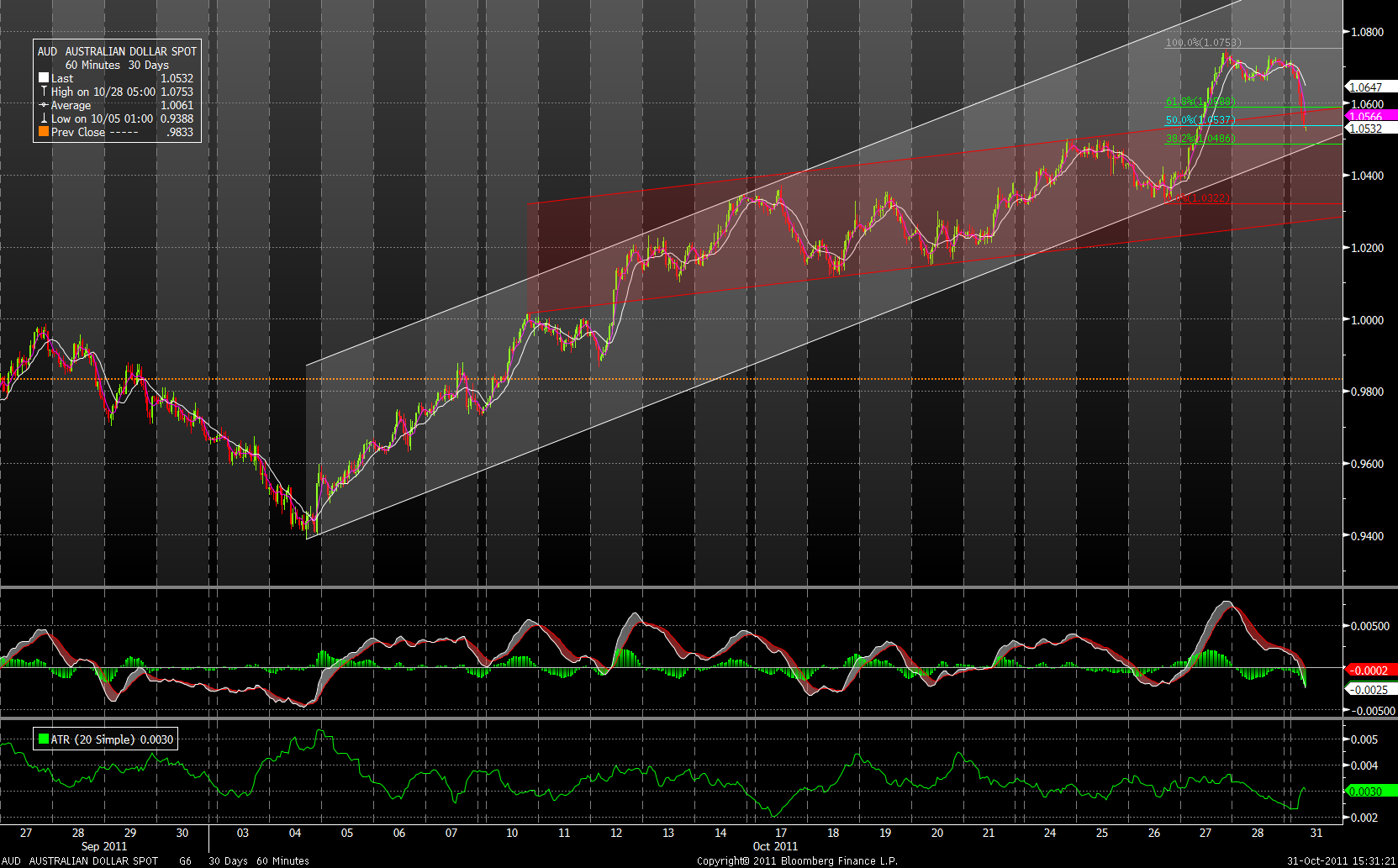1398x868 pixels.
Task: Click the green 0.0030 ATR value tag
Action: (1372, 792)
